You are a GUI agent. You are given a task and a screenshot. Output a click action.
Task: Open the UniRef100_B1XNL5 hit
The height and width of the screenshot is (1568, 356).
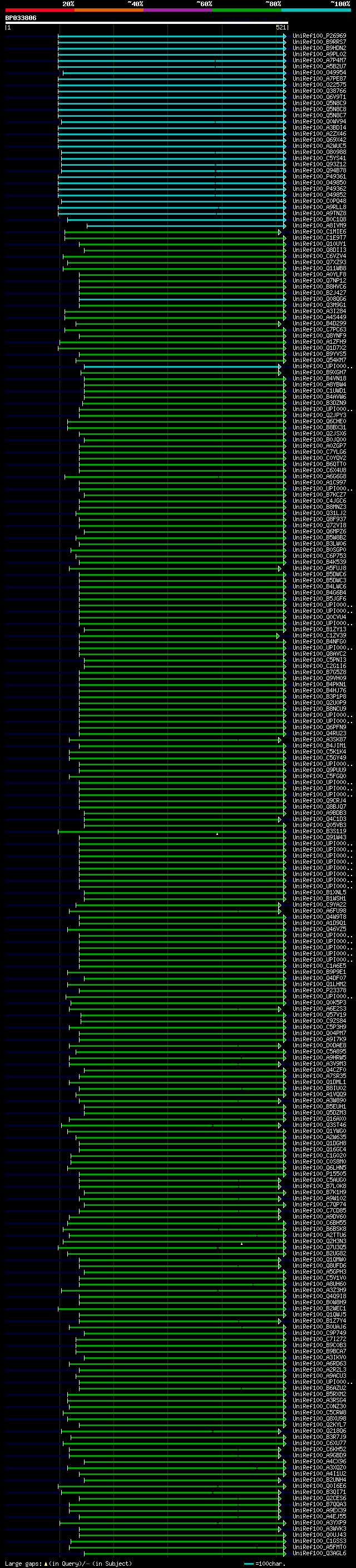(319, 892)
